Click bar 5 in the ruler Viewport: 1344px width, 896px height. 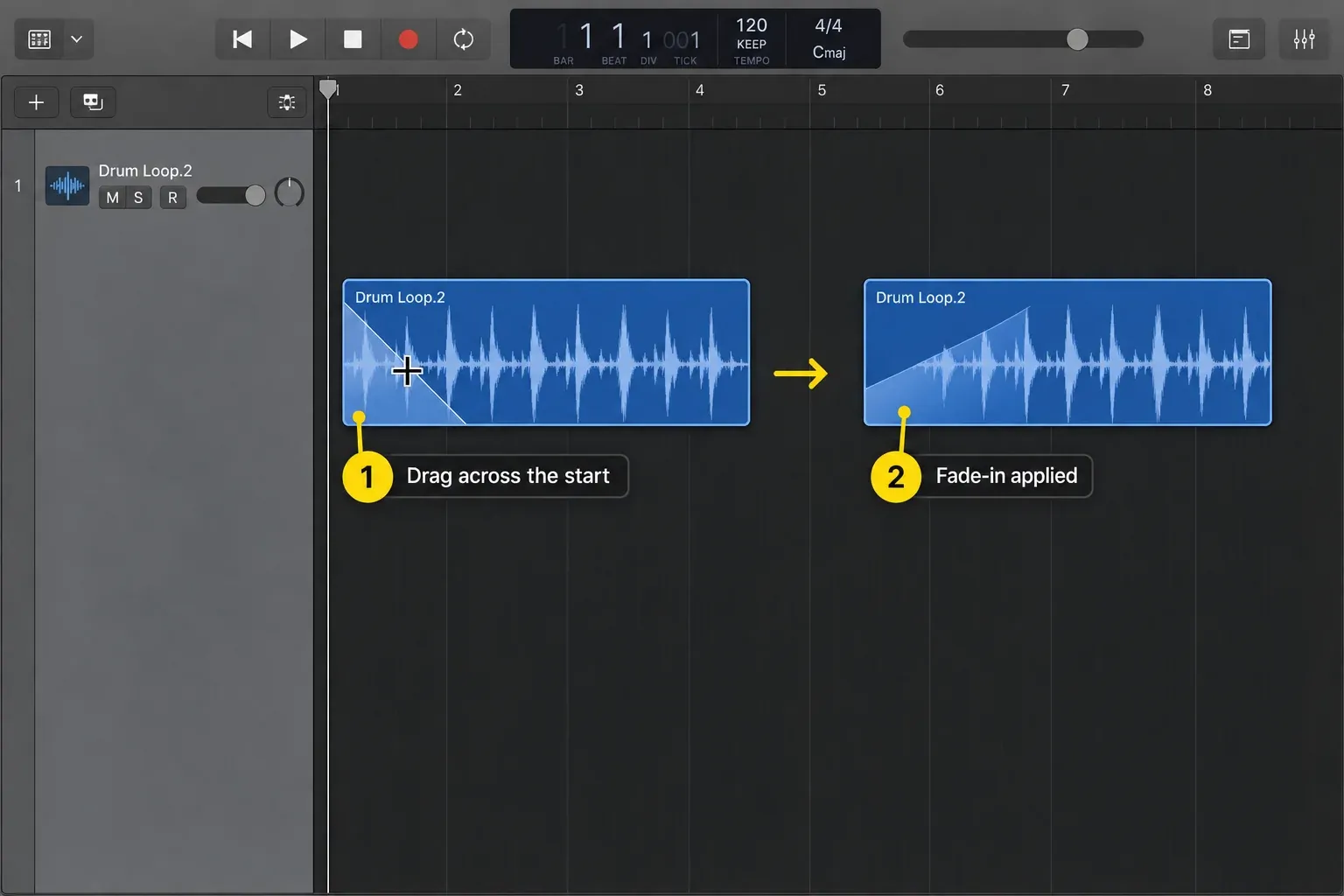point(822,90)
